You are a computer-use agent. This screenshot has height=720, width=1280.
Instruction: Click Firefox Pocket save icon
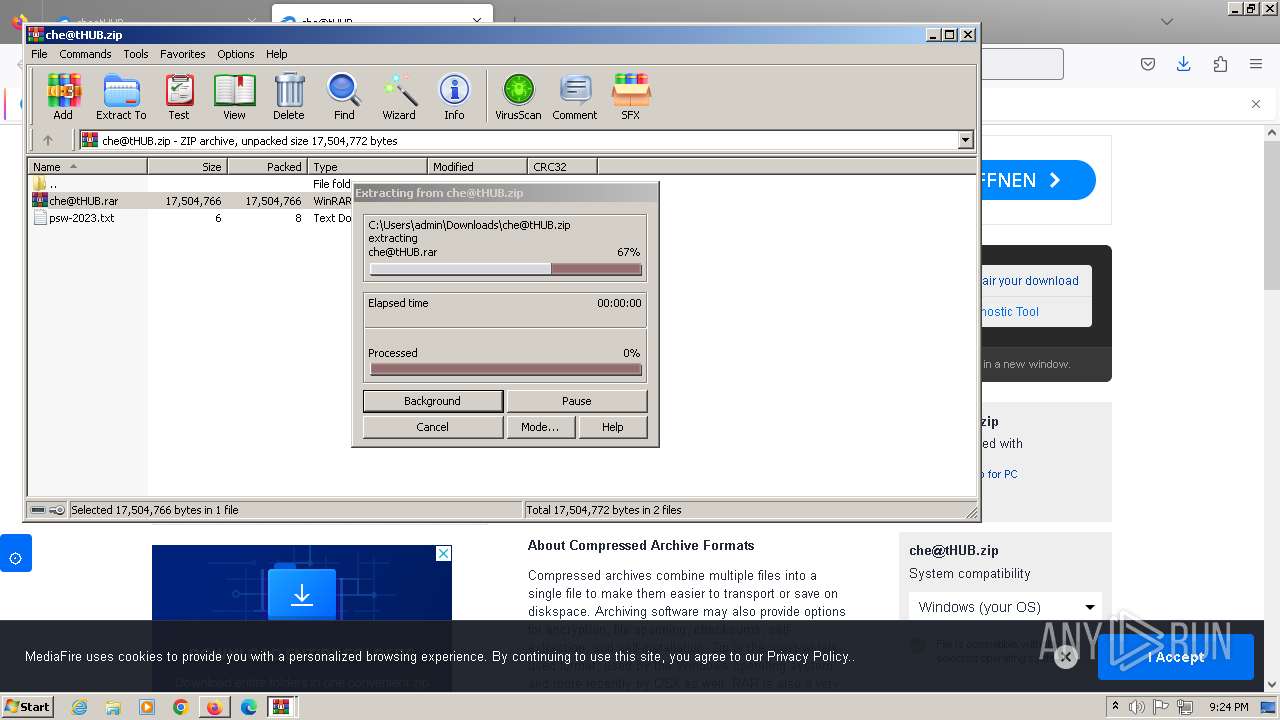(1148, 64)
